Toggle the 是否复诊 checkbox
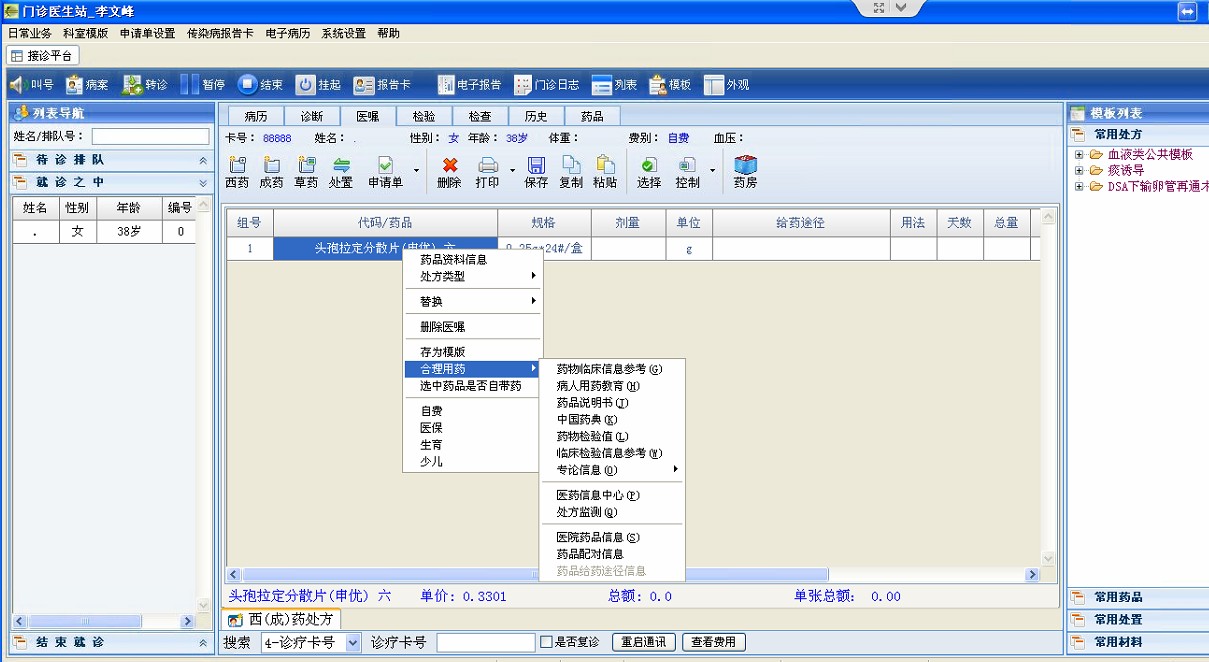This screenshot has height=662, width=1209. (546, 642)
